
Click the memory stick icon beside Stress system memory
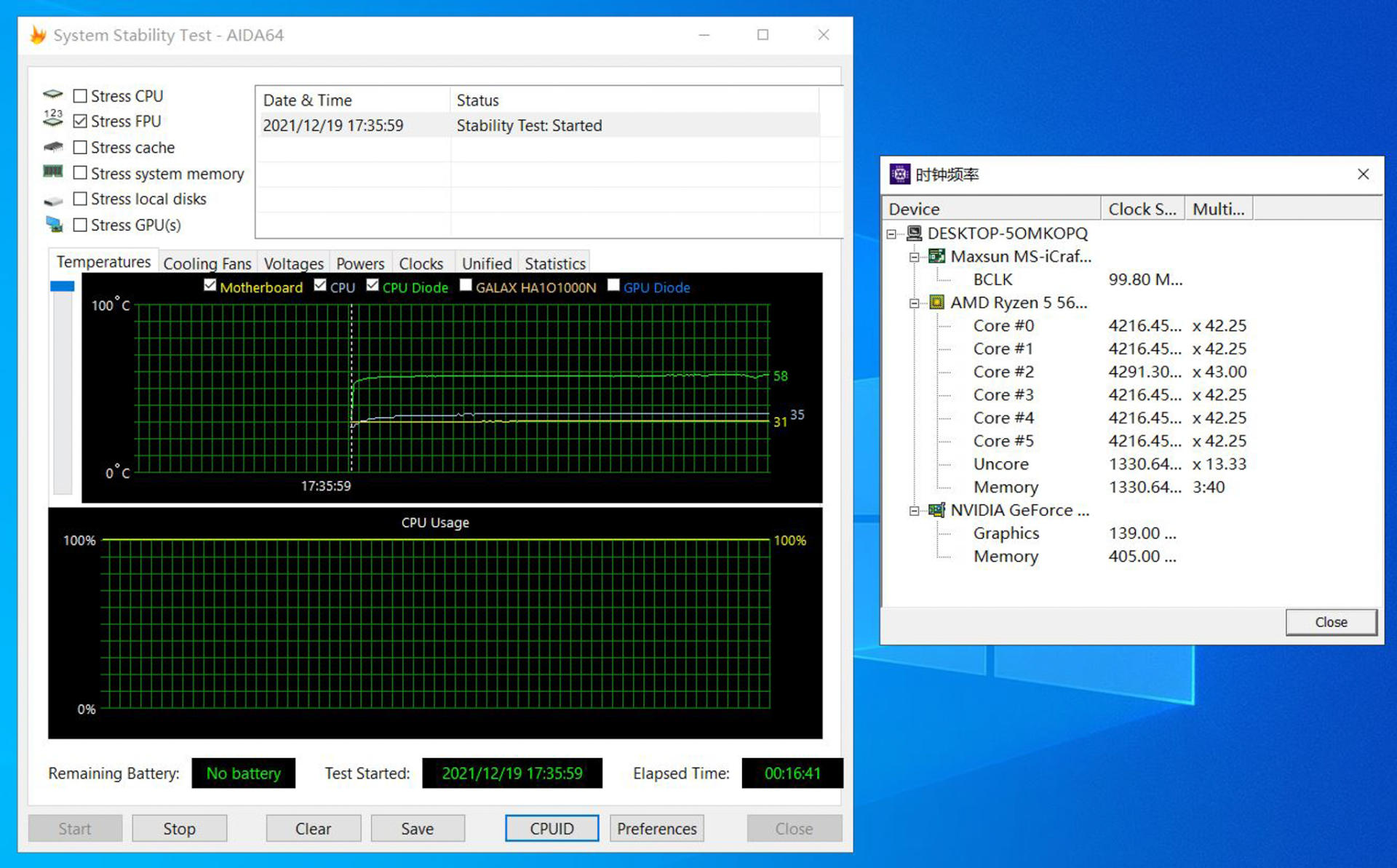coord(53,172)
